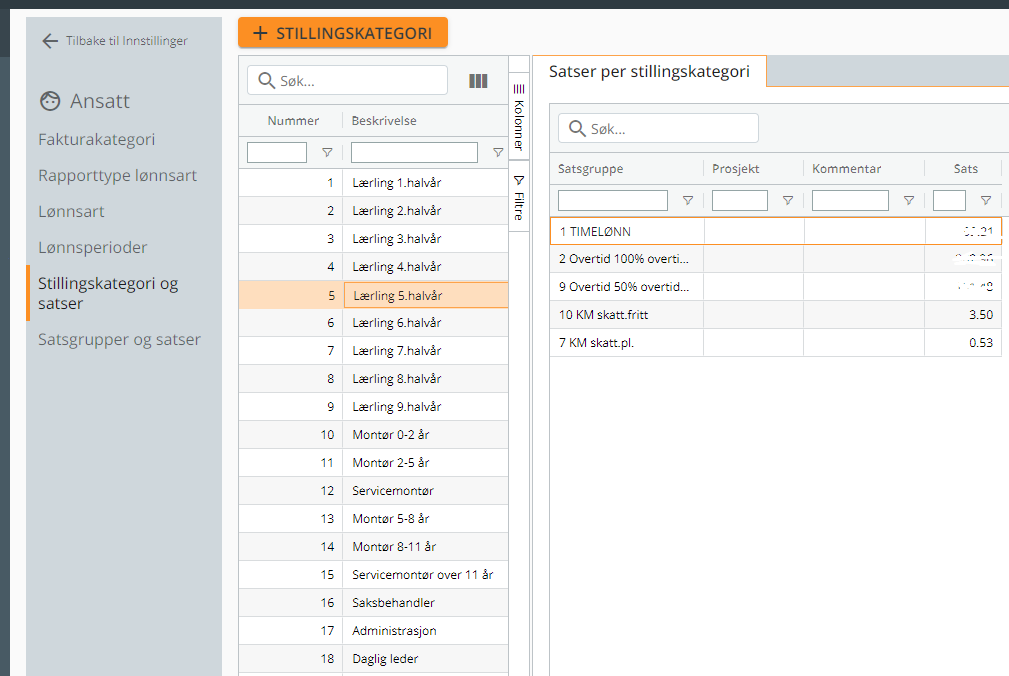
Task: Open Rapporttype lønnsart settings
Action: pos(117,176)
